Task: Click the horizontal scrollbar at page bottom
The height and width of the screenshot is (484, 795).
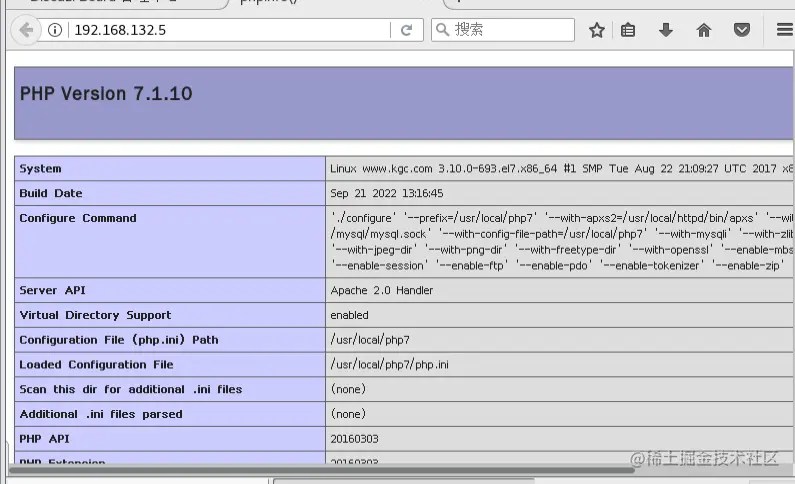Action: click(x=321, y=469)
